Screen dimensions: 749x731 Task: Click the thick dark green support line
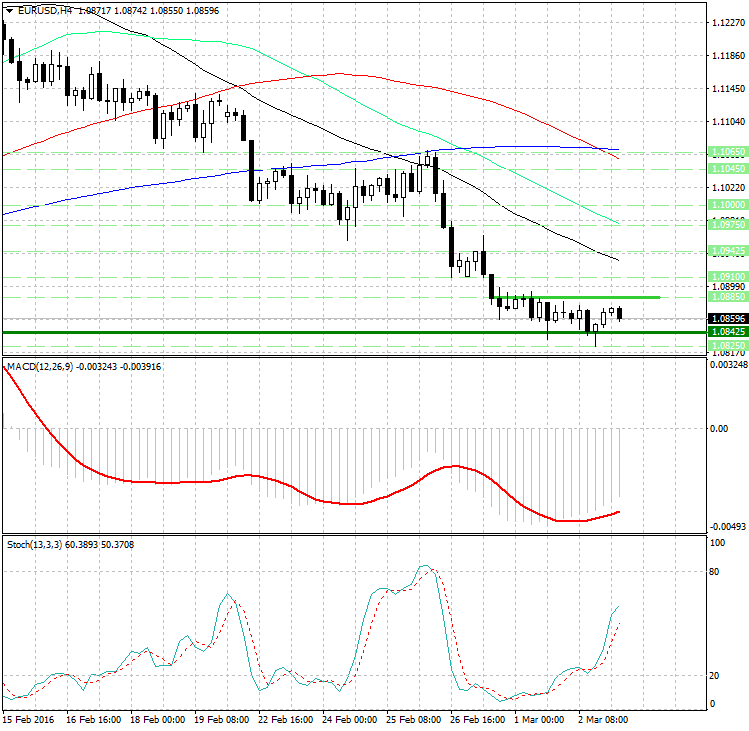pyautogui.click(x=300, y=331)
